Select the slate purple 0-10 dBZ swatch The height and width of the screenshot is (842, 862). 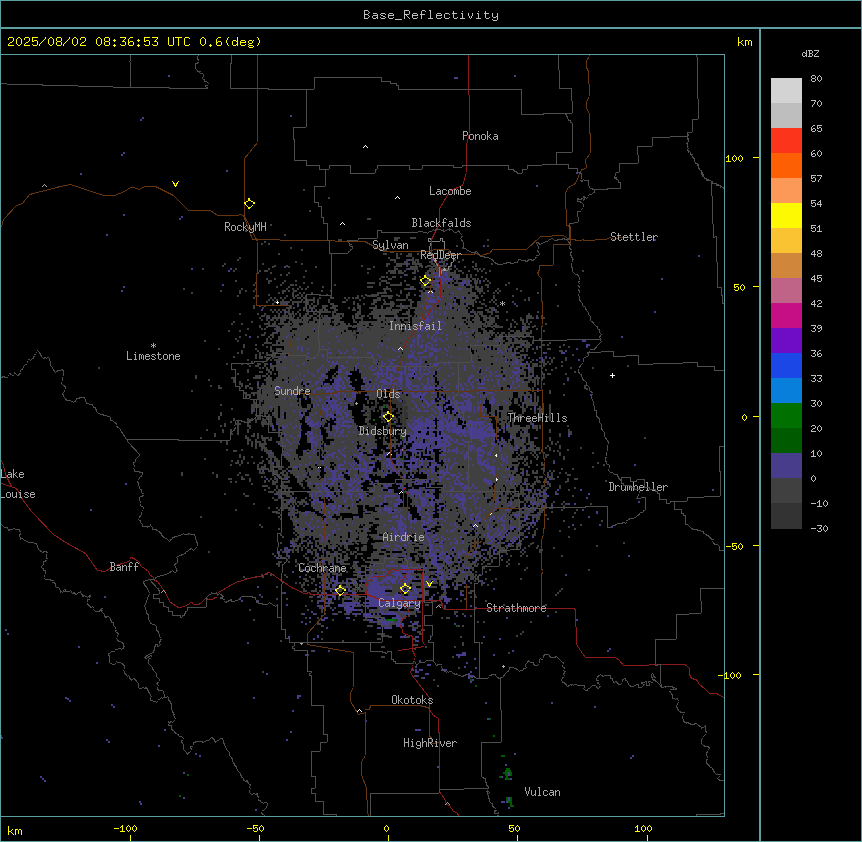pyautogui.click(x=786, y=466)
